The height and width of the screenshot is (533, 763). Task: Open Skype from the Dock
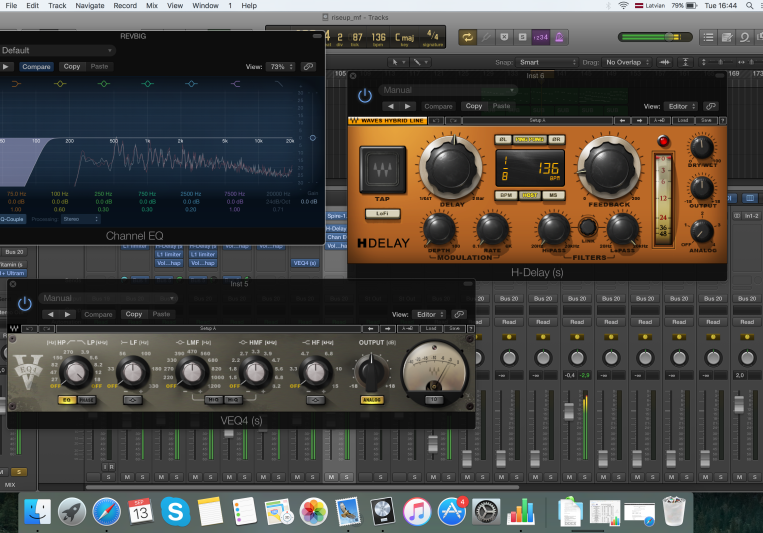point(175,511)
